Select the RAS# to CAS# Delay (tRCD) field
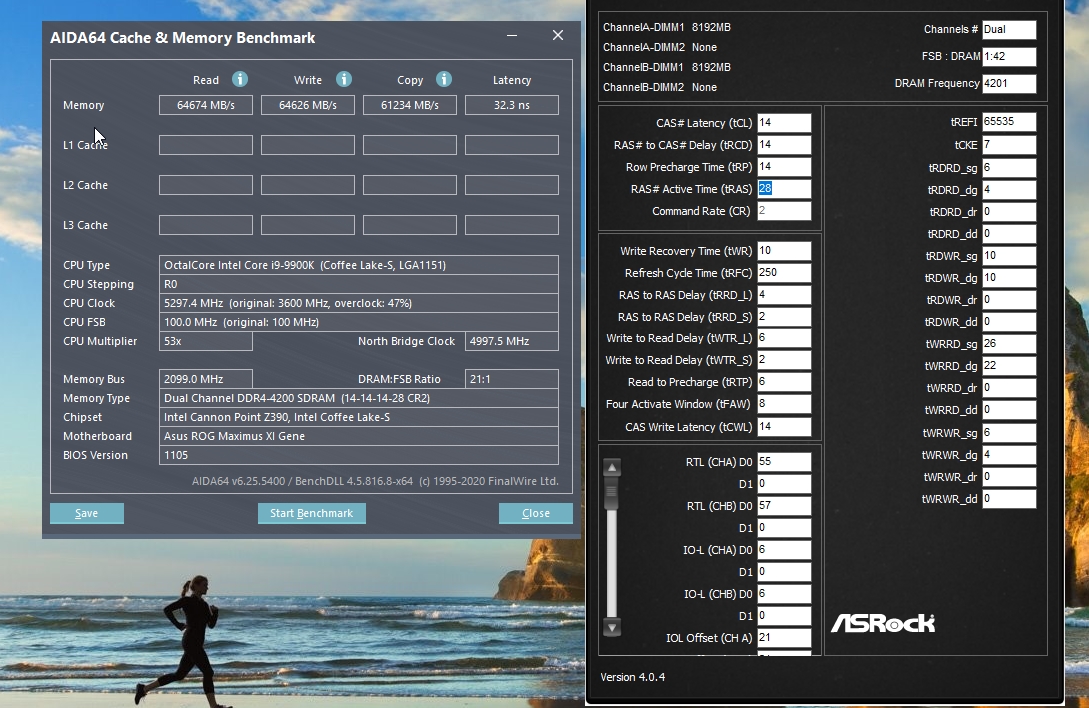 [783, 145]
